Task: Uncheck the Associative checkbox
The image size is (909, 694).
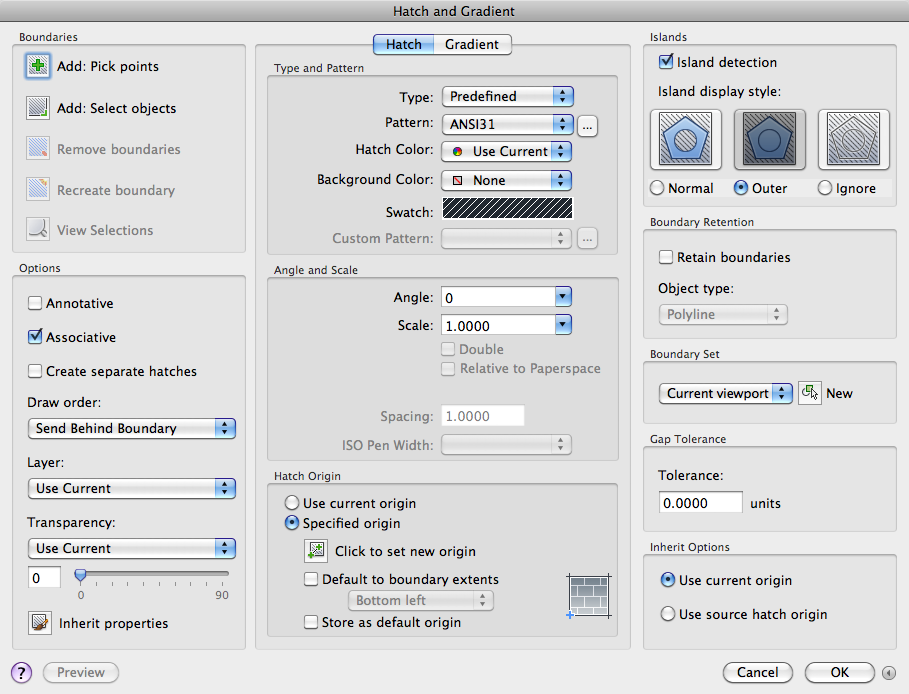Action: tap(35, 337)
